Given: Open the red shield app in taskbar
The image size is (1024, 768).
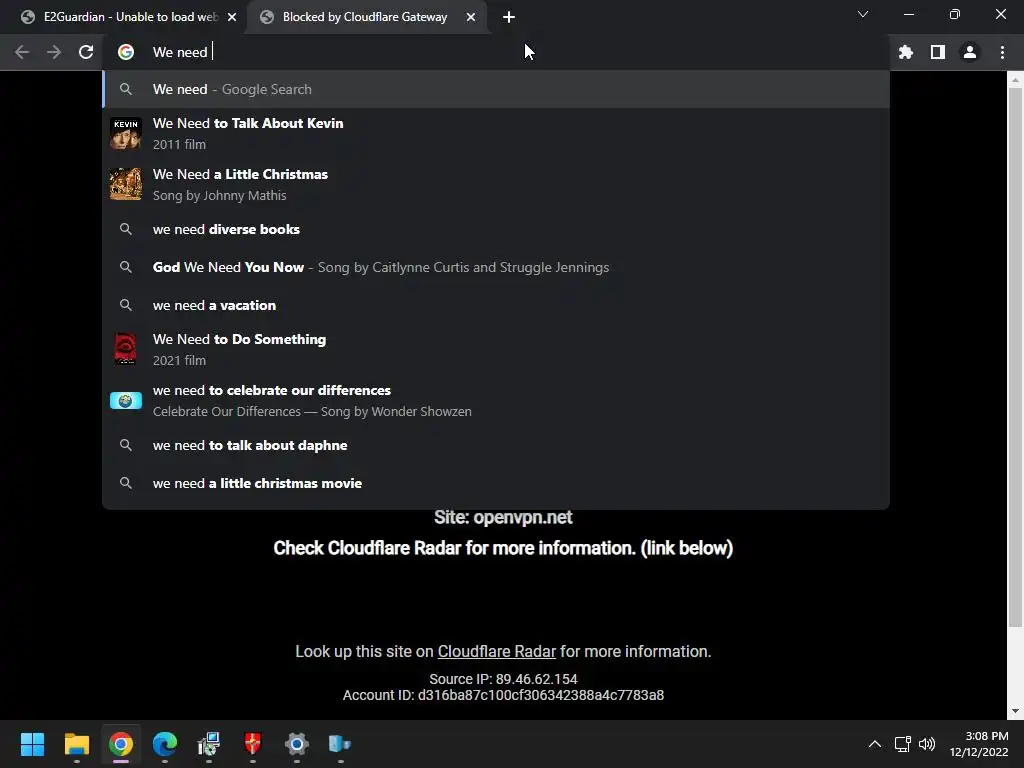Looking at the screenshot, I should (253, 744).
